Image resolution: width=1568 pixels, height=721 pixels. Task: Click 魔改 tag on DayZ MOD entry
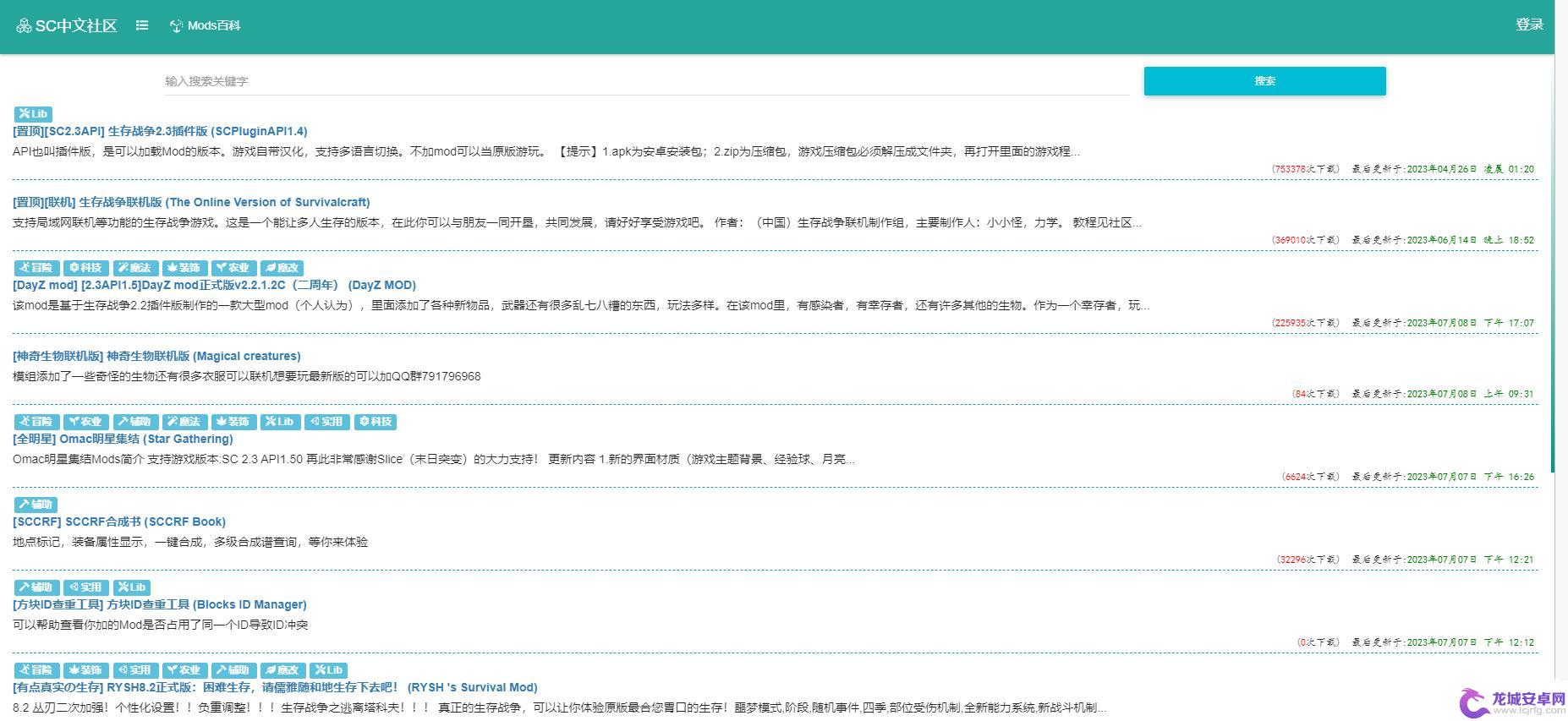[282, 268]
